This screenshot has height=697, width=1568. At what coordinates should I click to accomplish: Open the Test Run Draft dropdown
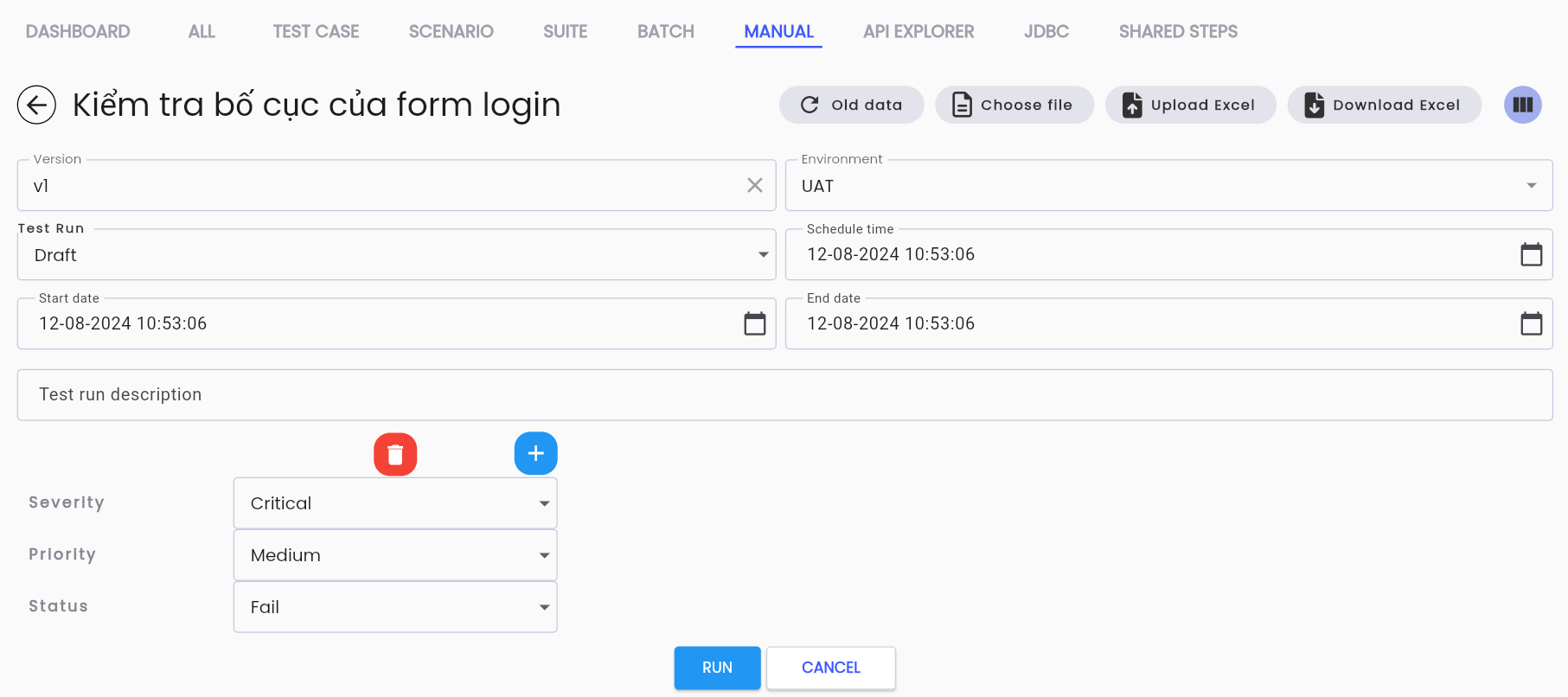(396, 254)
